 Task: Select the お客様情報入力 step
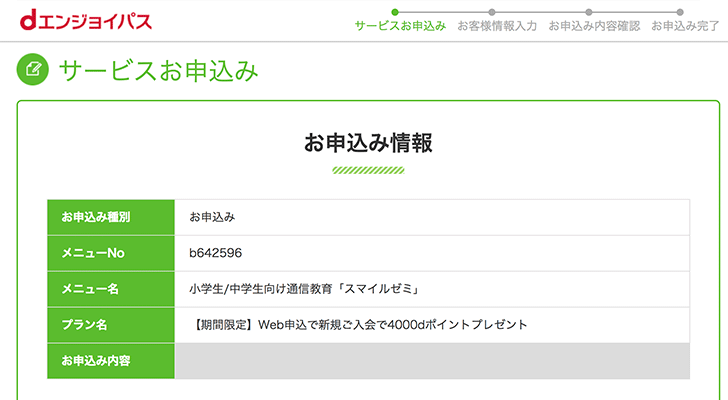[497, 26]
